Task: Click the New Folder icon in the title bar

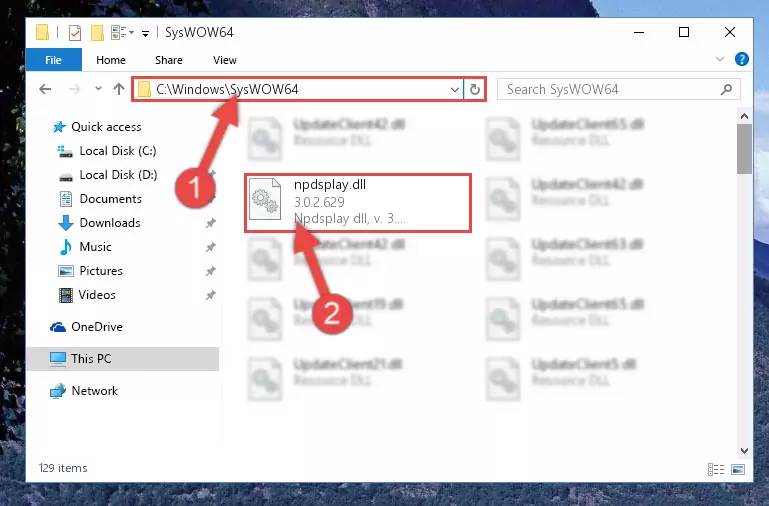Action: (x=97, y=33)
